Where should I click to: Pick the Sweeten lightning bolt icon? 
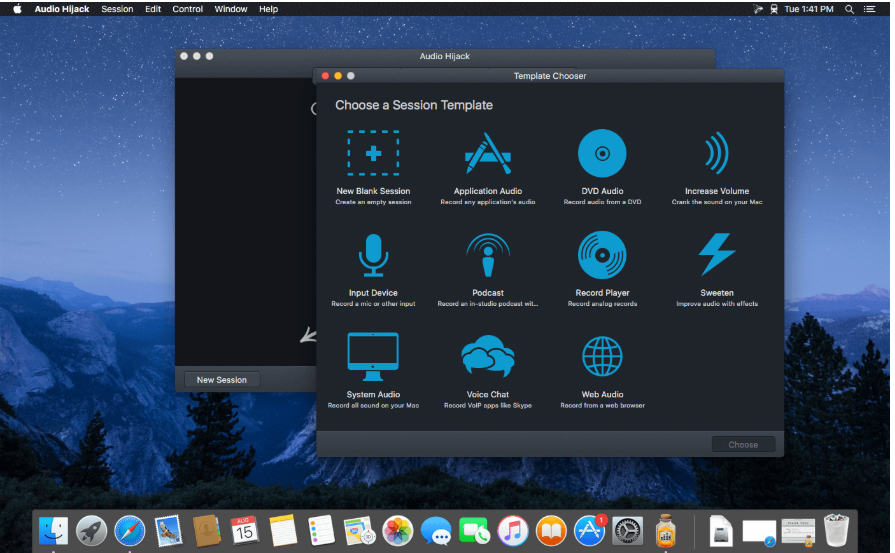coord(717,255)
